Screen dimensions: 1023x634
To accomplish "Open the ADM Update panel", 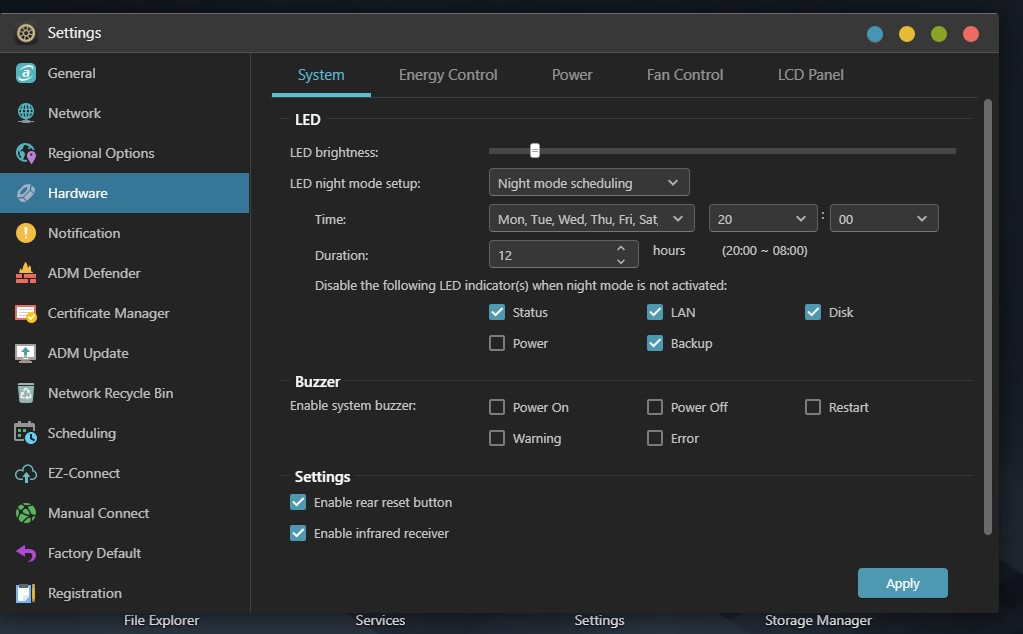I will (24, 353).
